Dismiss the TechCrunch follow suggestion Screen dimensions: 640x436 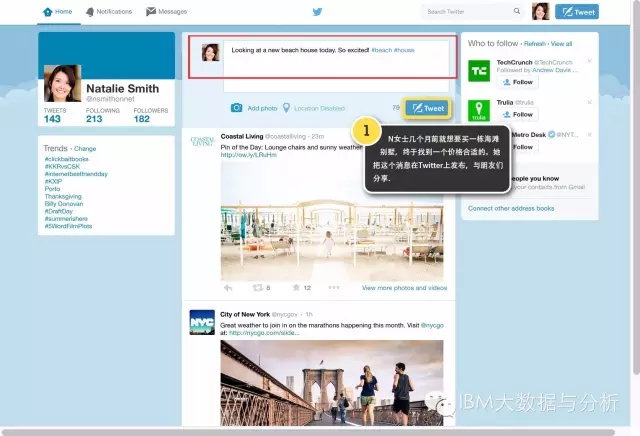pyautogui.click(x=589, y=62)
